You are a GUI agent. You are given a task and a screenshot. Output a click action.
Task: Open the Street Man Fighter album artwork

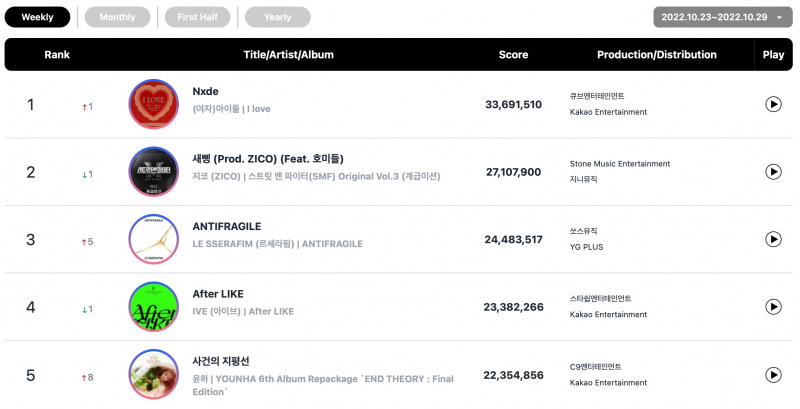[x=154, y=172]
